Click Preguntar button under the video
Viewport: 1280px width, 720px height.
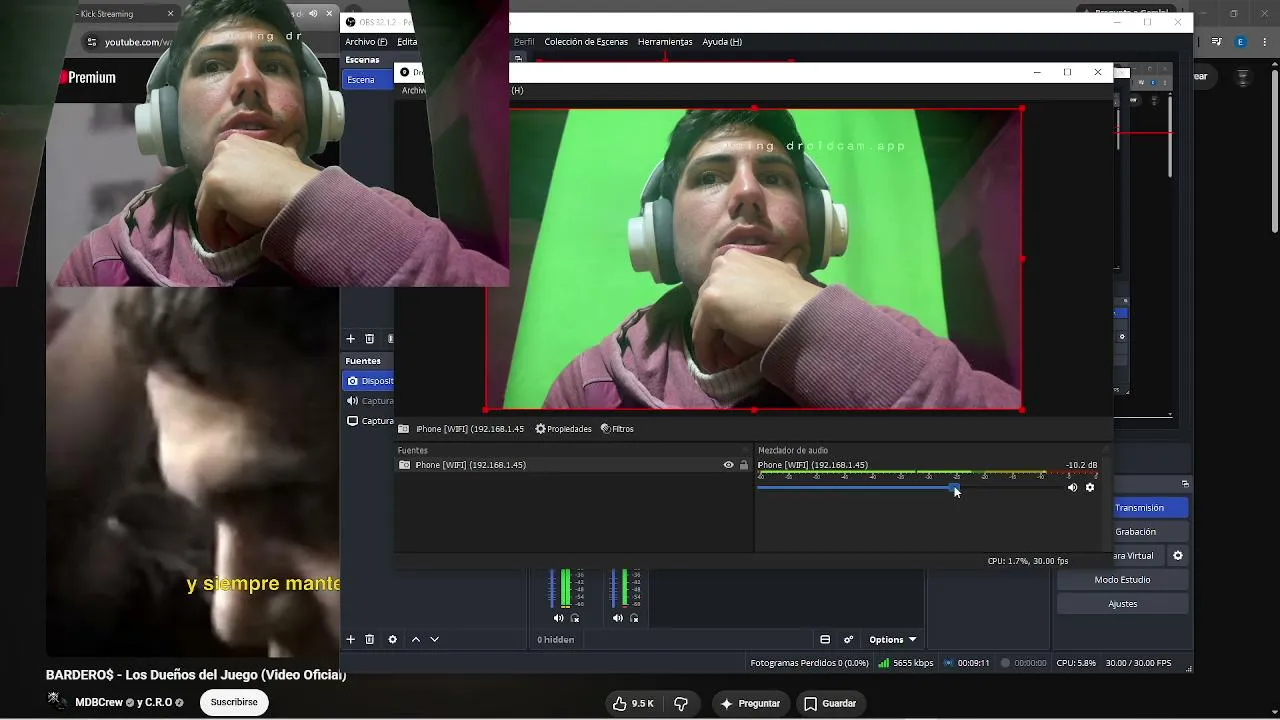750,704
